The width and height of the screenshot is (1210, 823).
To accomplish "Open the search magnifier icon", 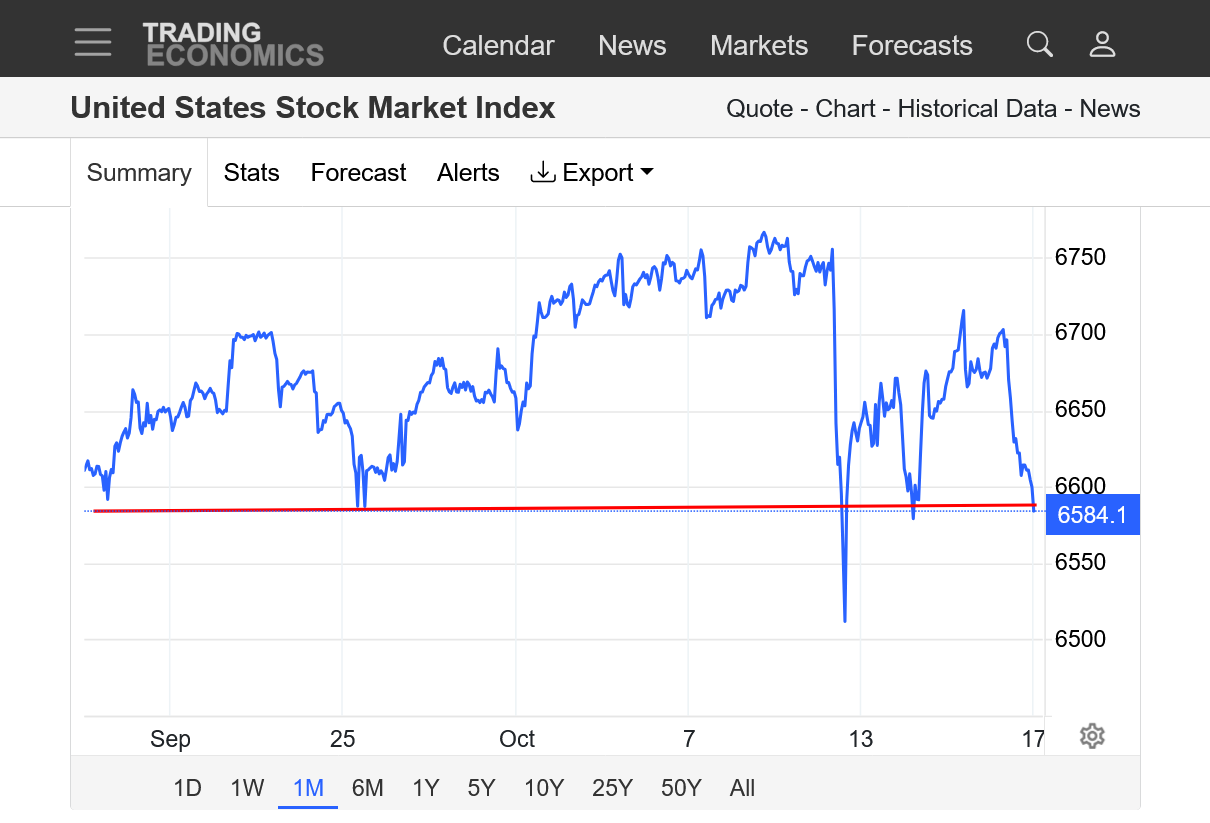I will point(1040,44).
